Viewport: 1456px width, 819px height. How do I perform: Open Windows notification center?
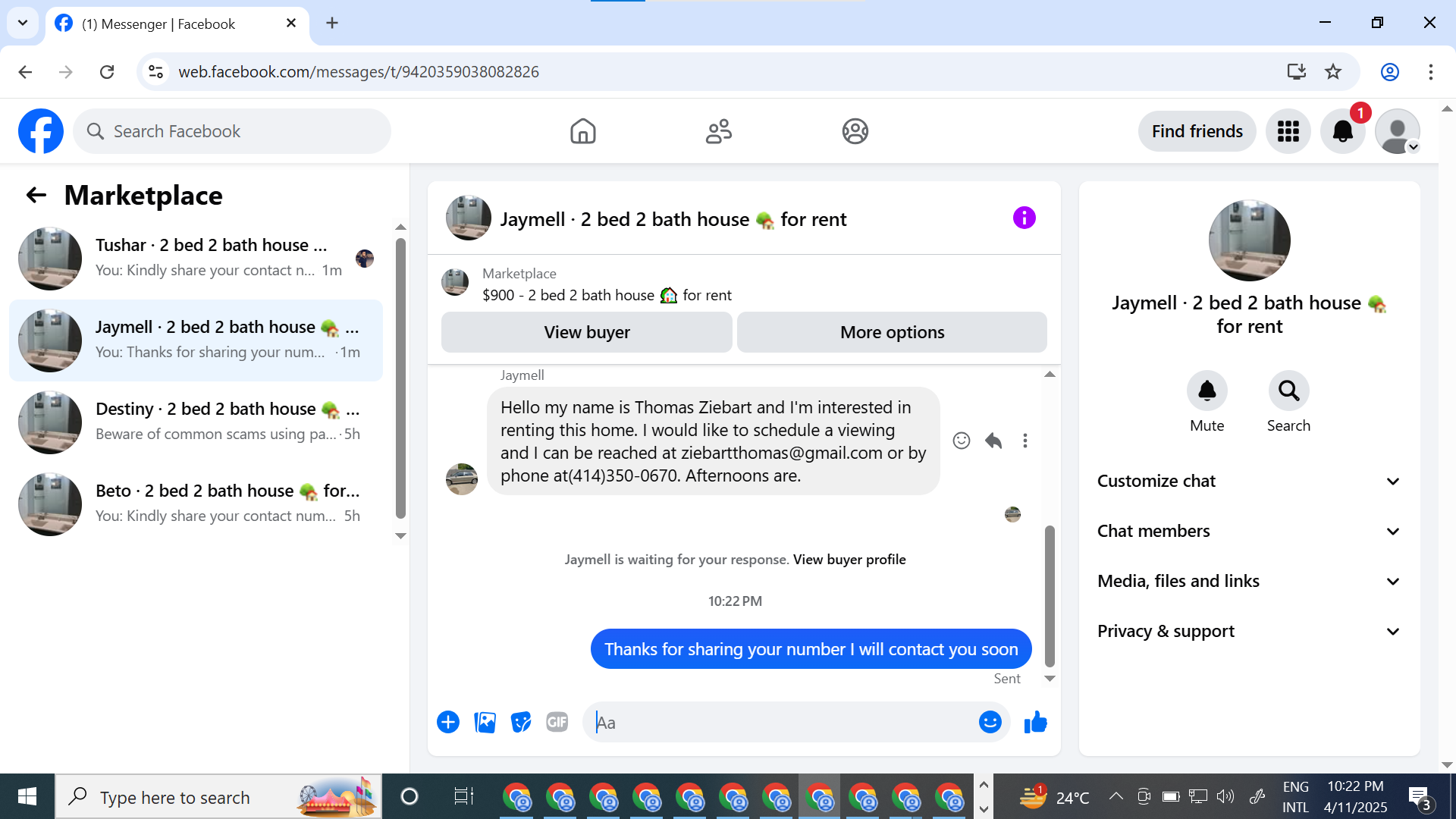1420,798
